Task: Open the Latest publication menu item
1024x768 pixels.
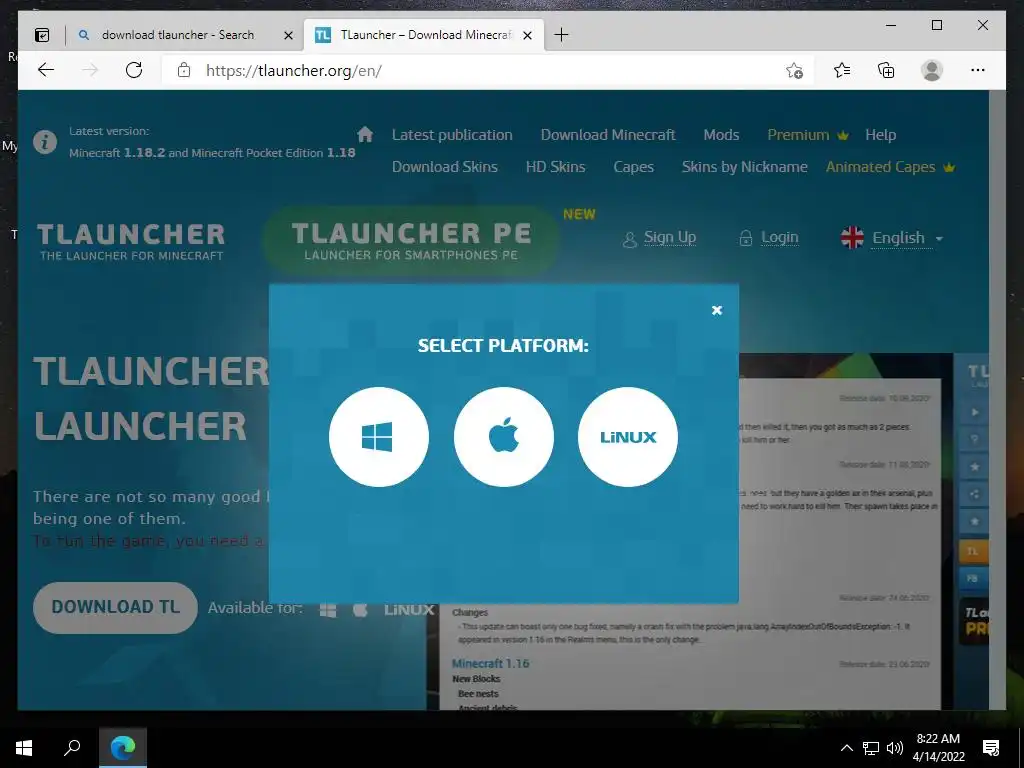Action: [452, 135]
